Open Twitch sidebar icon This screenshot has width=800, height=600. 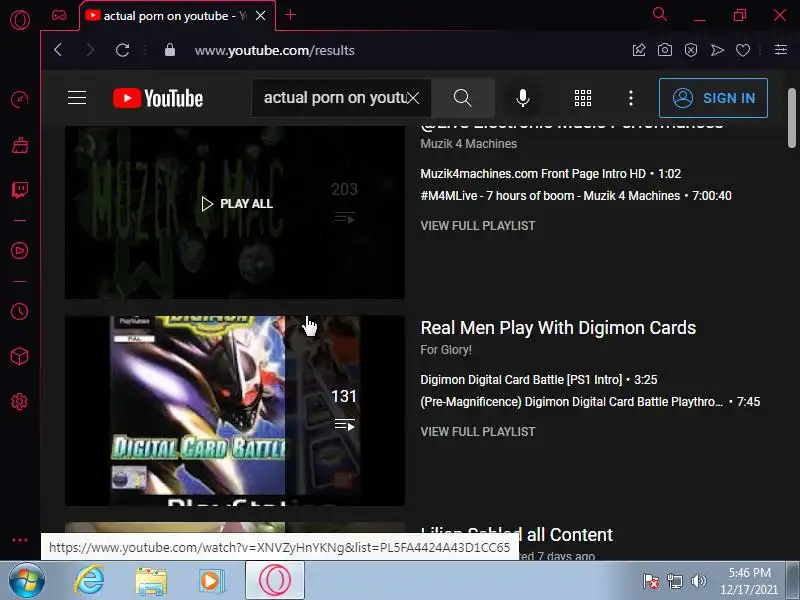pyautogui.click(x=20, y=190)
